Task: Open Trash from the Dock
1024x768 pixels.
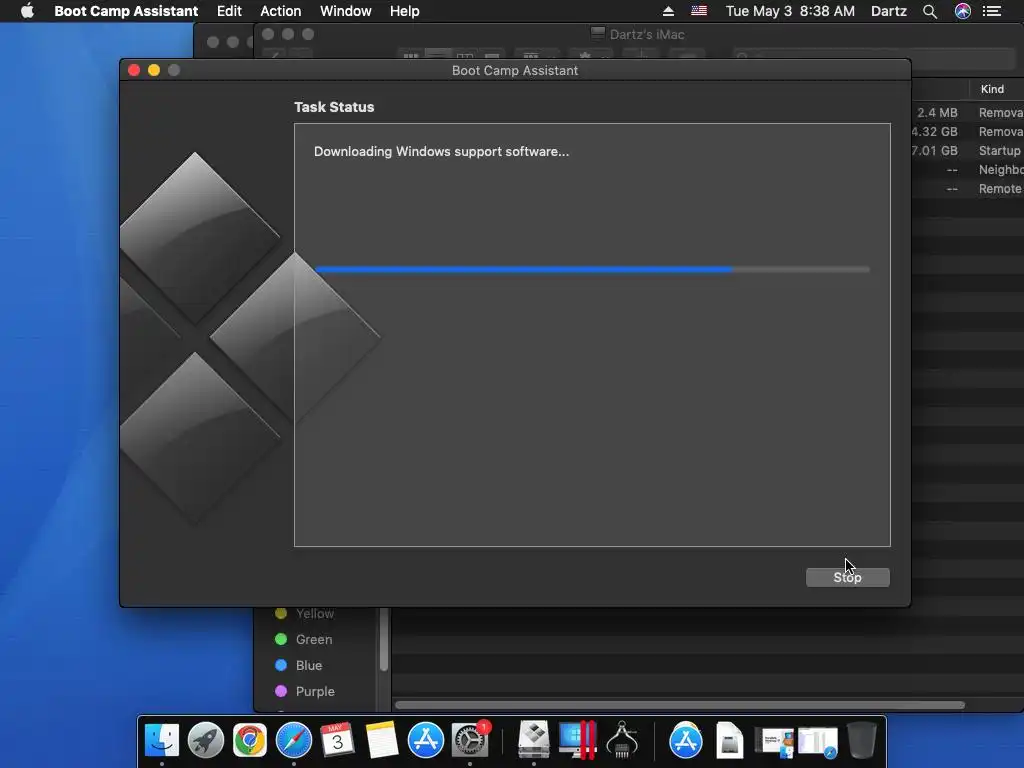Action: point(861,741)
